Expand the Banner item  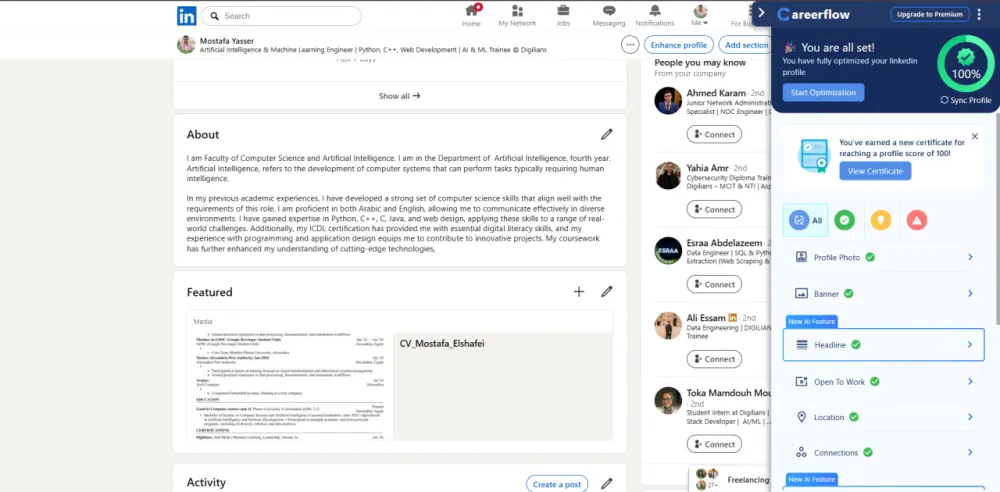tap(883, 294)
